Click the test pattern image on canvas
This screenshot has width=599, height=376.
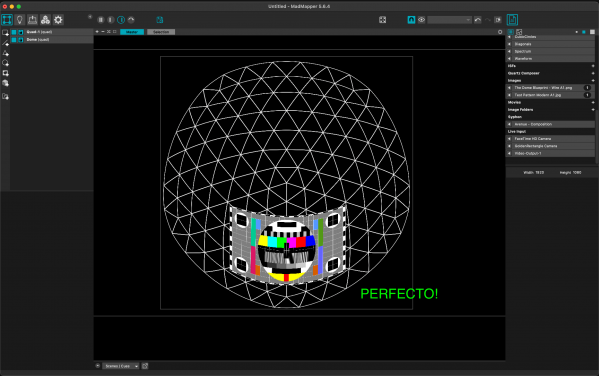(x=287, y=245)
